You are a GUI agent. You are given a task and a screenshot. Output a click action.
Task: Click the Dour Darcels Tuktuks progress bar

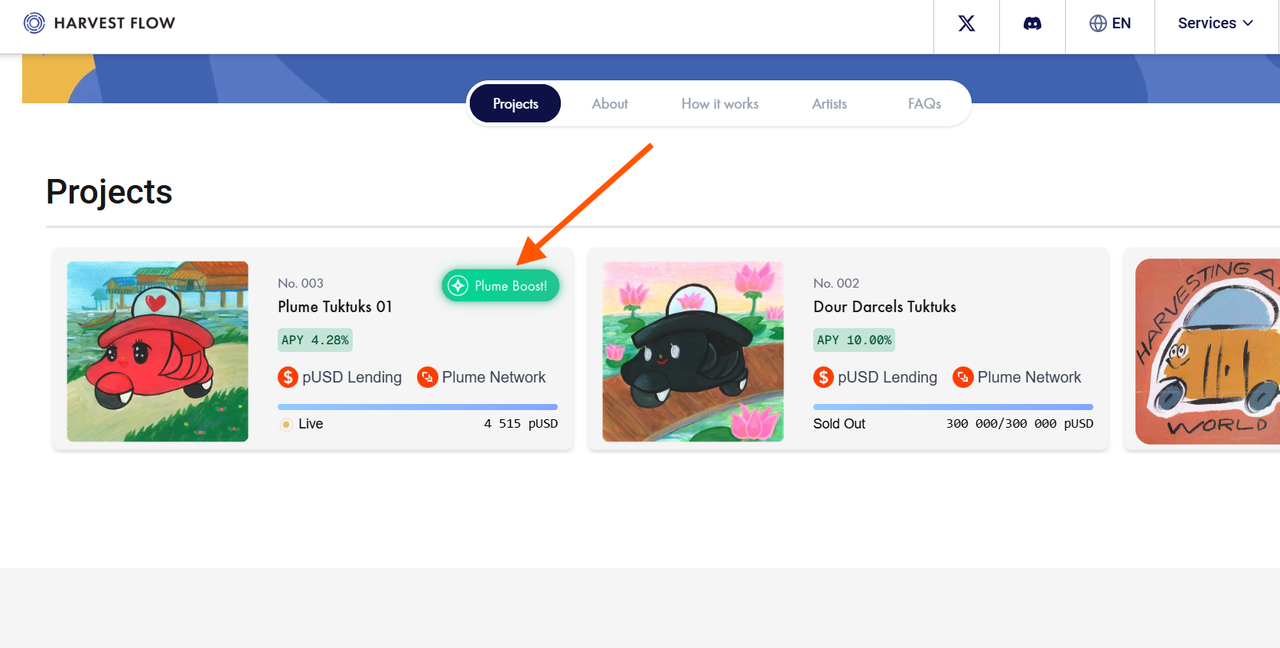tap(953, 407)
